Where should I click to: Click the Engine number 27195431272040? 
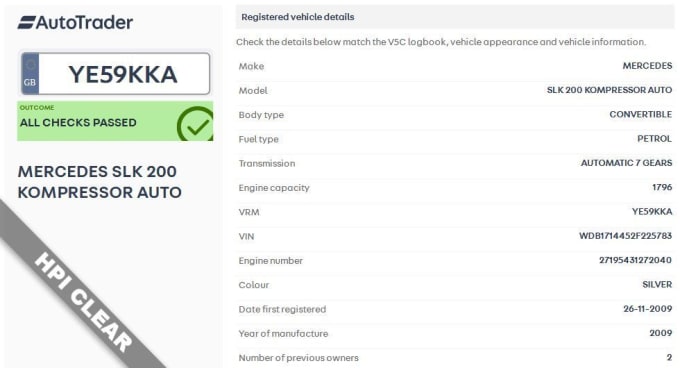tap(635, 260)
